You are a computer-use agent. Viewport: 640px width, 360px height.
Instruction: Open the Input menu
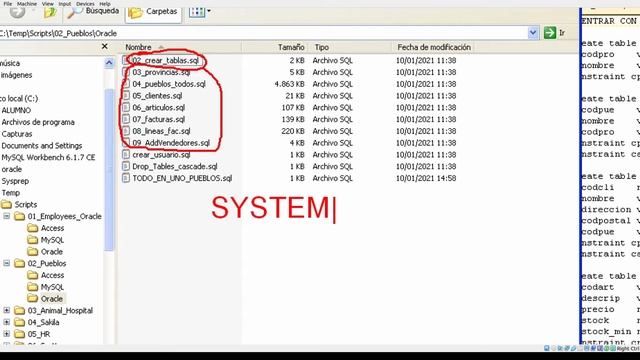click(x=64, y=4)
